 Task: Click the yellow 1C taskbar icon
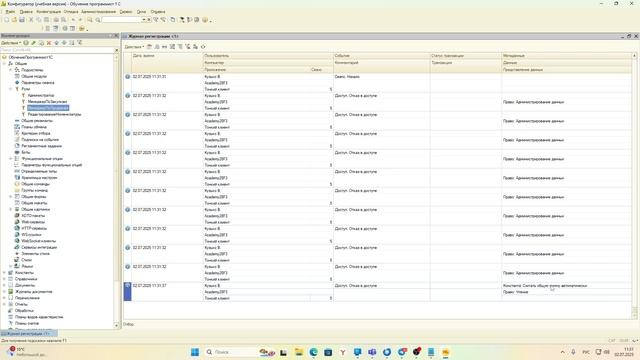pos(446,352)
